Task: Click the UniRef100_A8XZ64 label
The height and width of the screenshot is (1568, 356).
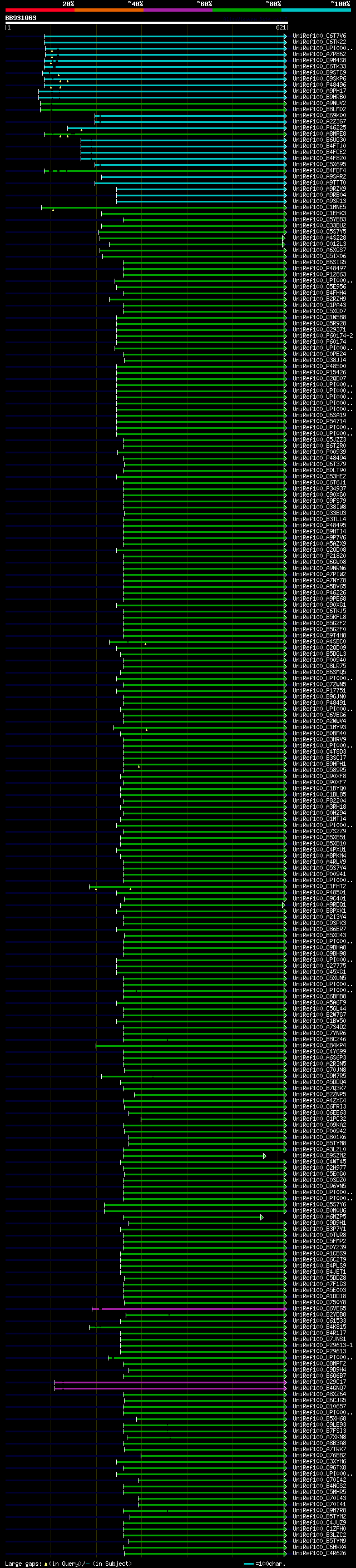Action: click(x=319, y=1394)
